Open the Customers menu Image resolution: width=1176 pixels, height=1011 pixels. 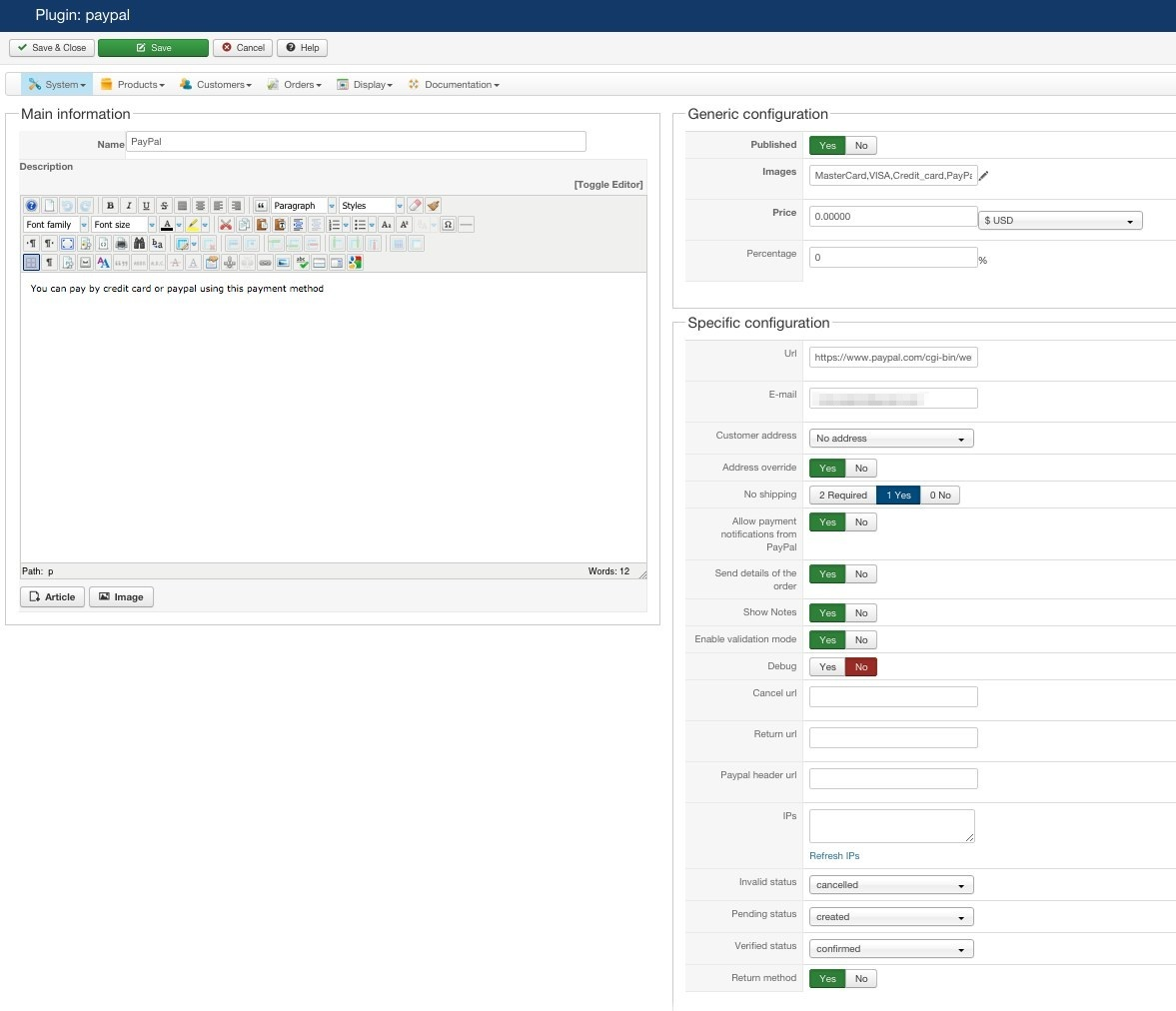click(x=216, y=85)
